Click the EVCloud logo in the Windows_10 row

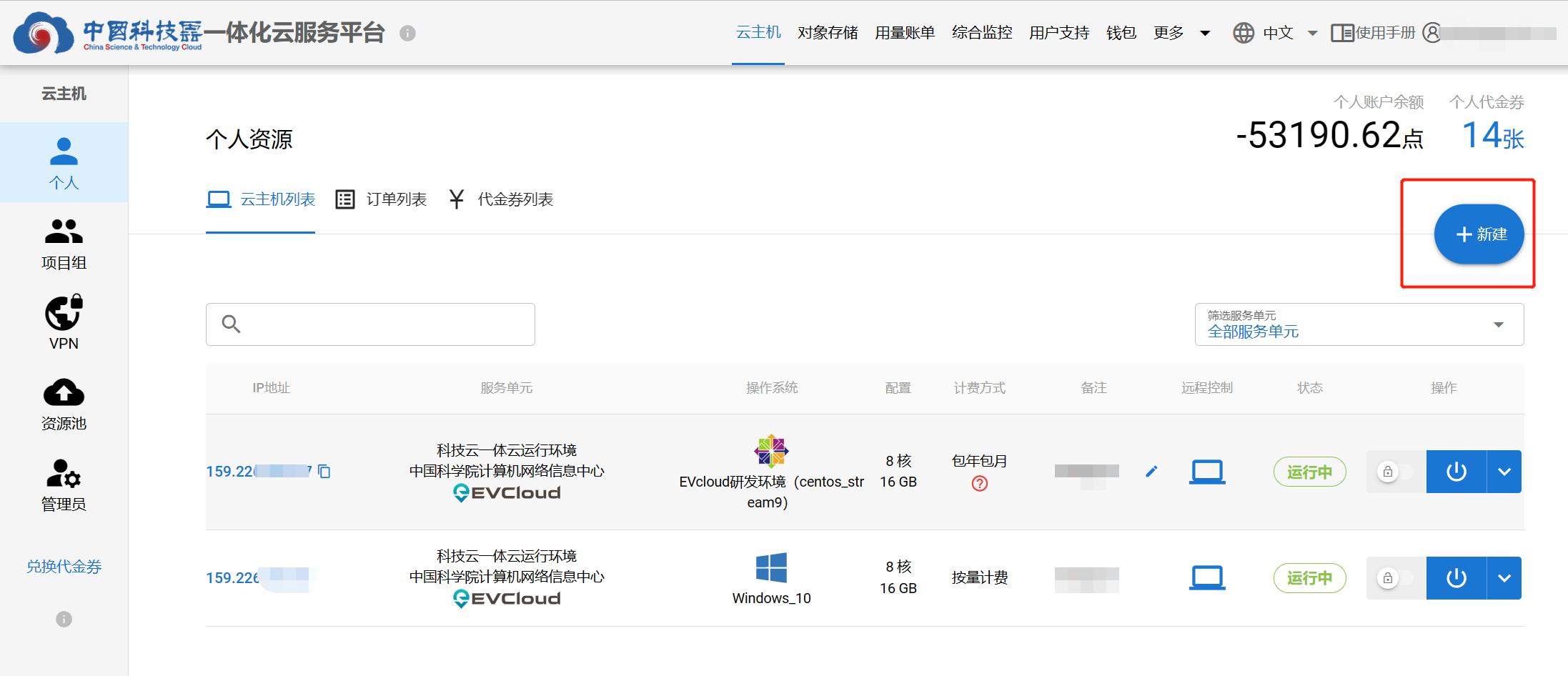coord(507,599)
